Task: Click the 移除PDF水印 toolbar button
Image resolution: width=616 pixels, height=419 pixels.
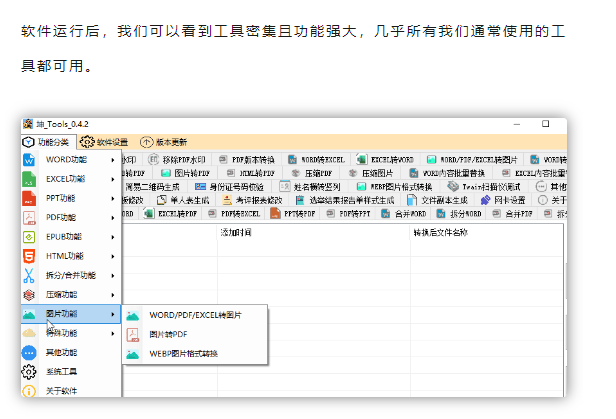Action: point(177,159)
